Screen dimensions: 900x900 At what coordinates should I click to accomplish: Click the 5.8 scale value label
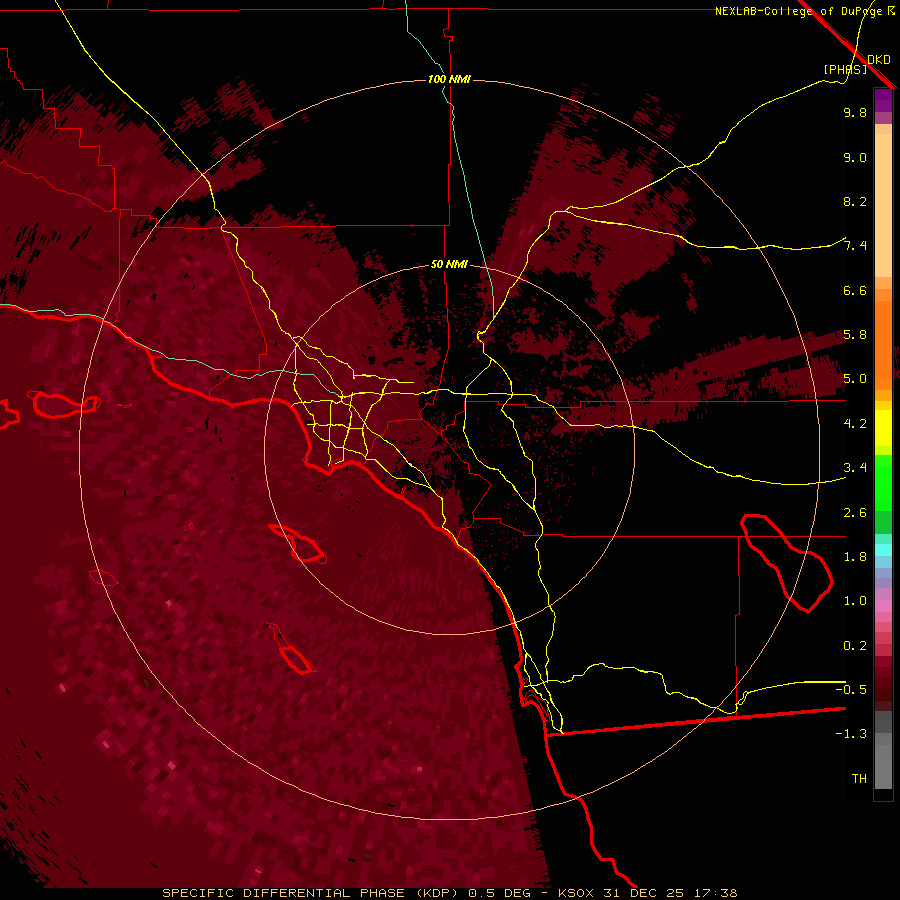tap(855, 334)
